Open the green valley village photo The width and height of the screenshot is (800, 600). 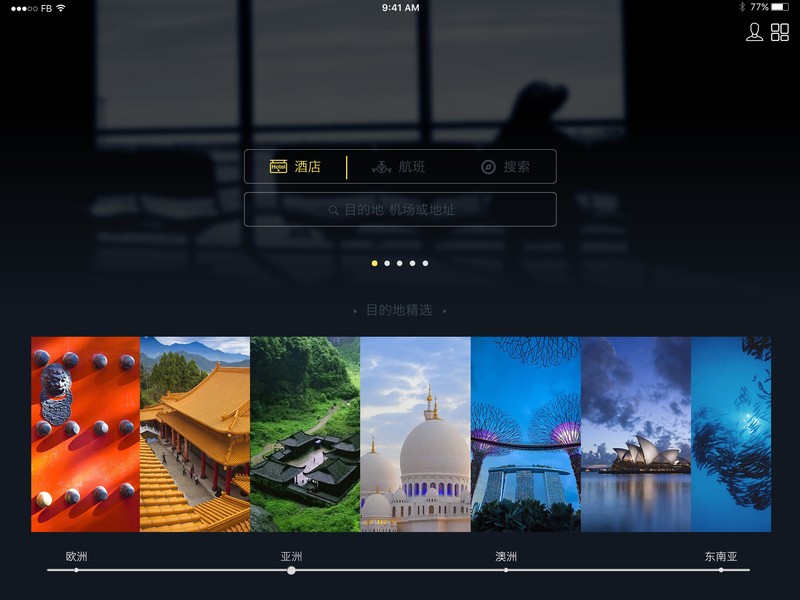pos(305,434)
